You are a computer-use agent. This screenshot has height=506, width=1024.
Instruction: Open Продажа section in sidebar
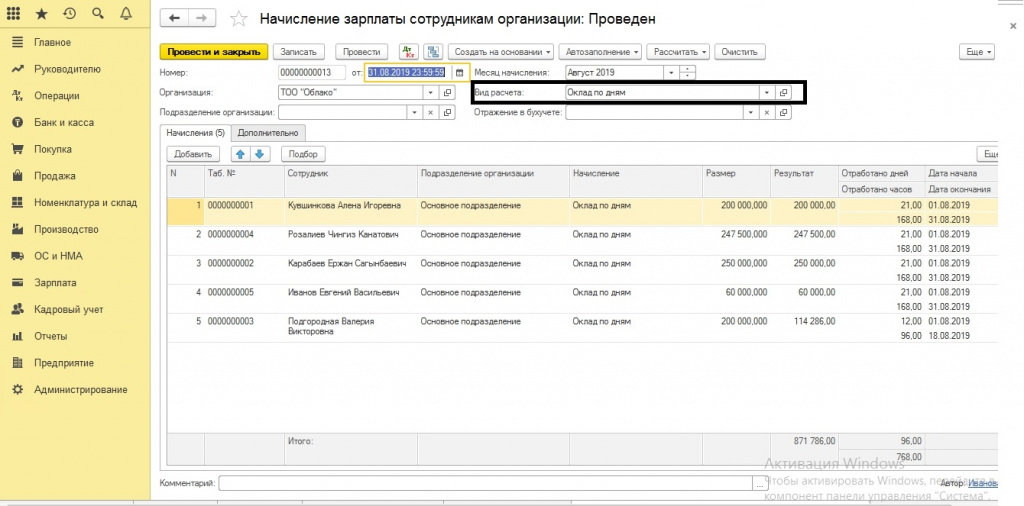point(54,176)
